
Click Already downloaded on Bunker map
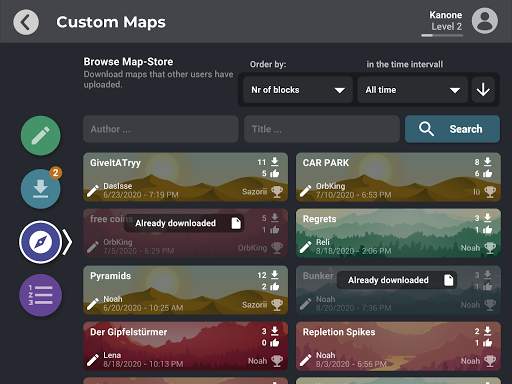pos(397,280)
